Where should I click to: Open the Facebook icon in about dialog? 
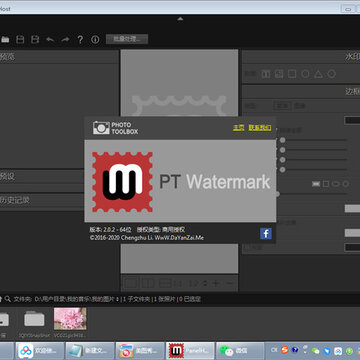click(266, 234)
